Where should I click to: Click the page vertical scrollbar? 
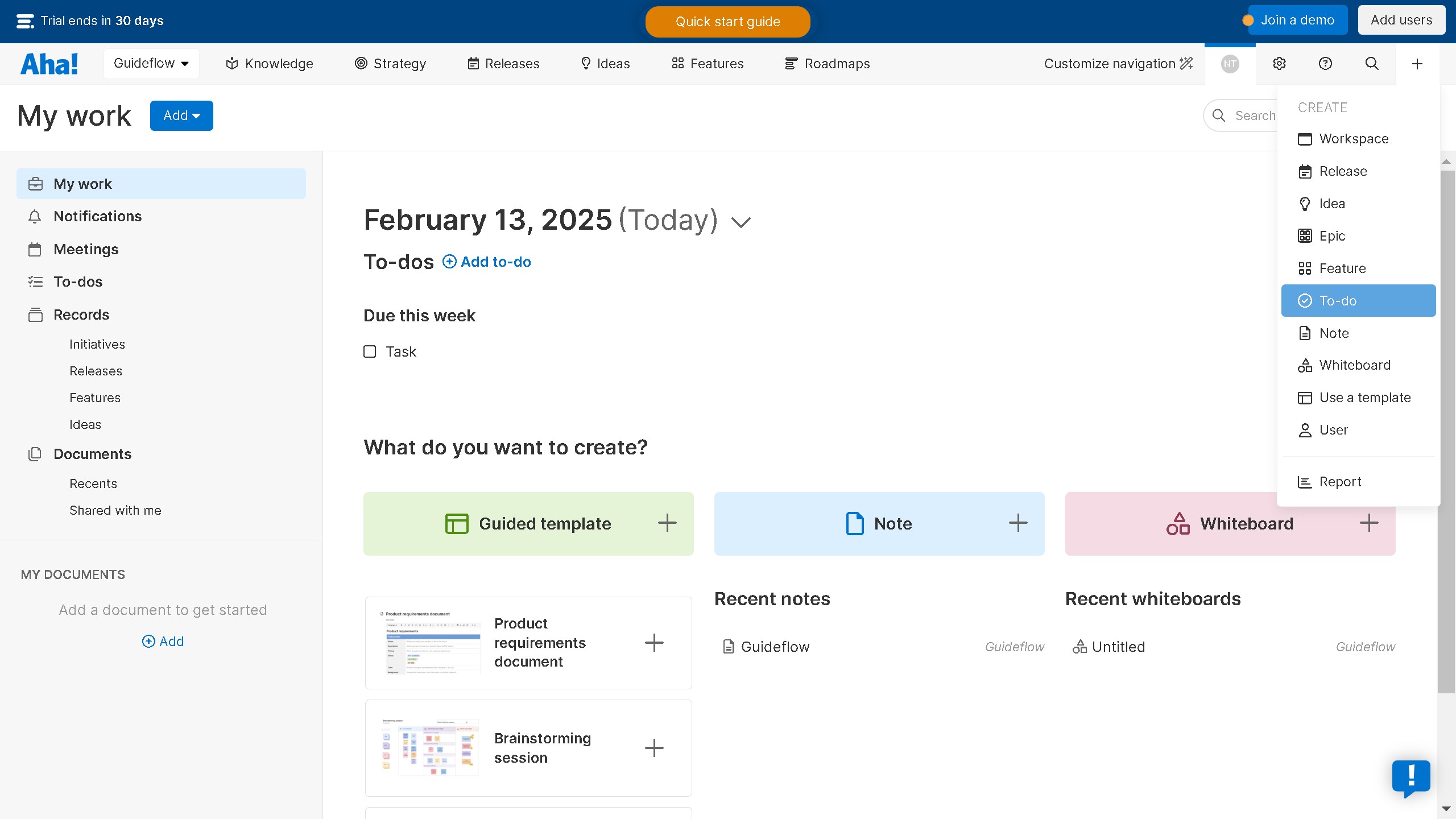click(1446, 432)
